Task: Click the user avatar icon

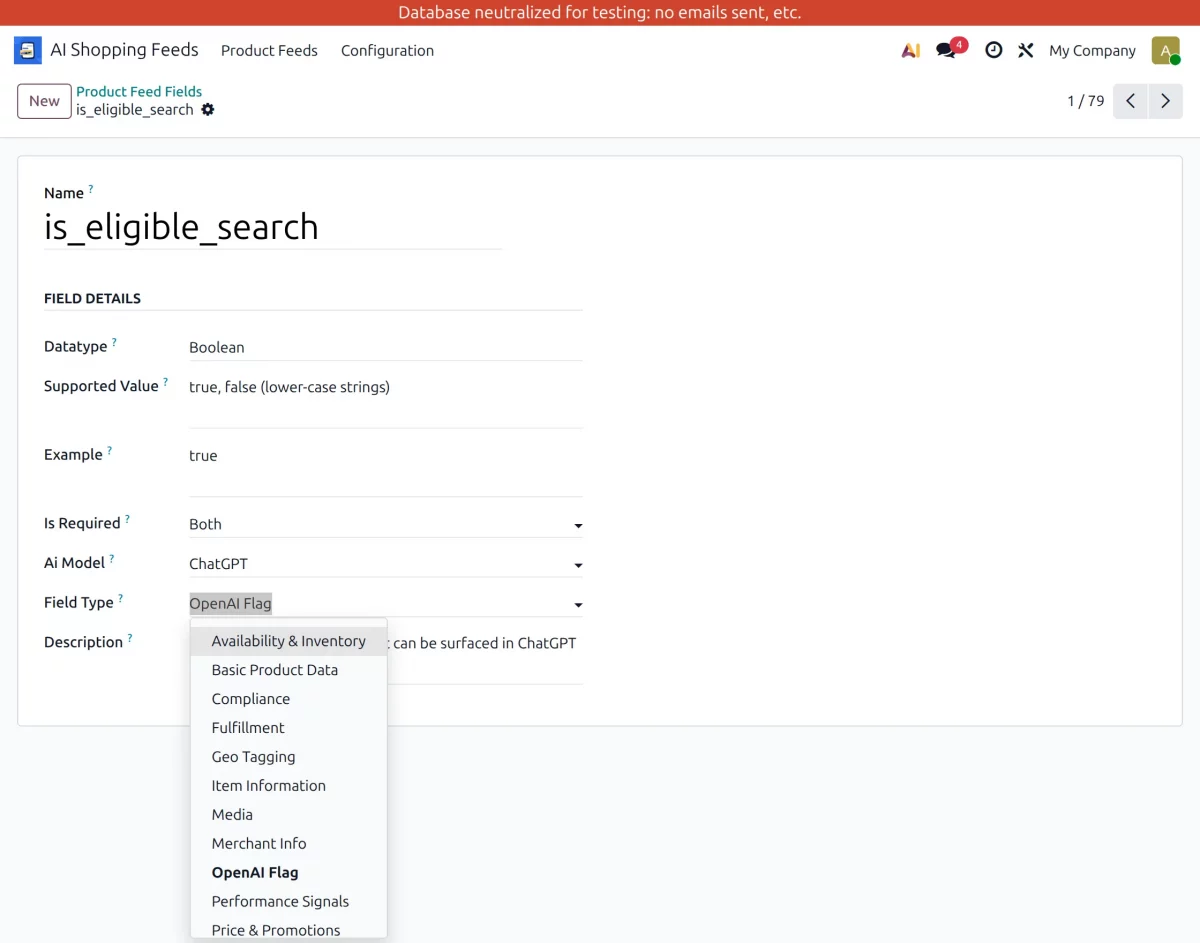Action: [x=1165, y=50]
